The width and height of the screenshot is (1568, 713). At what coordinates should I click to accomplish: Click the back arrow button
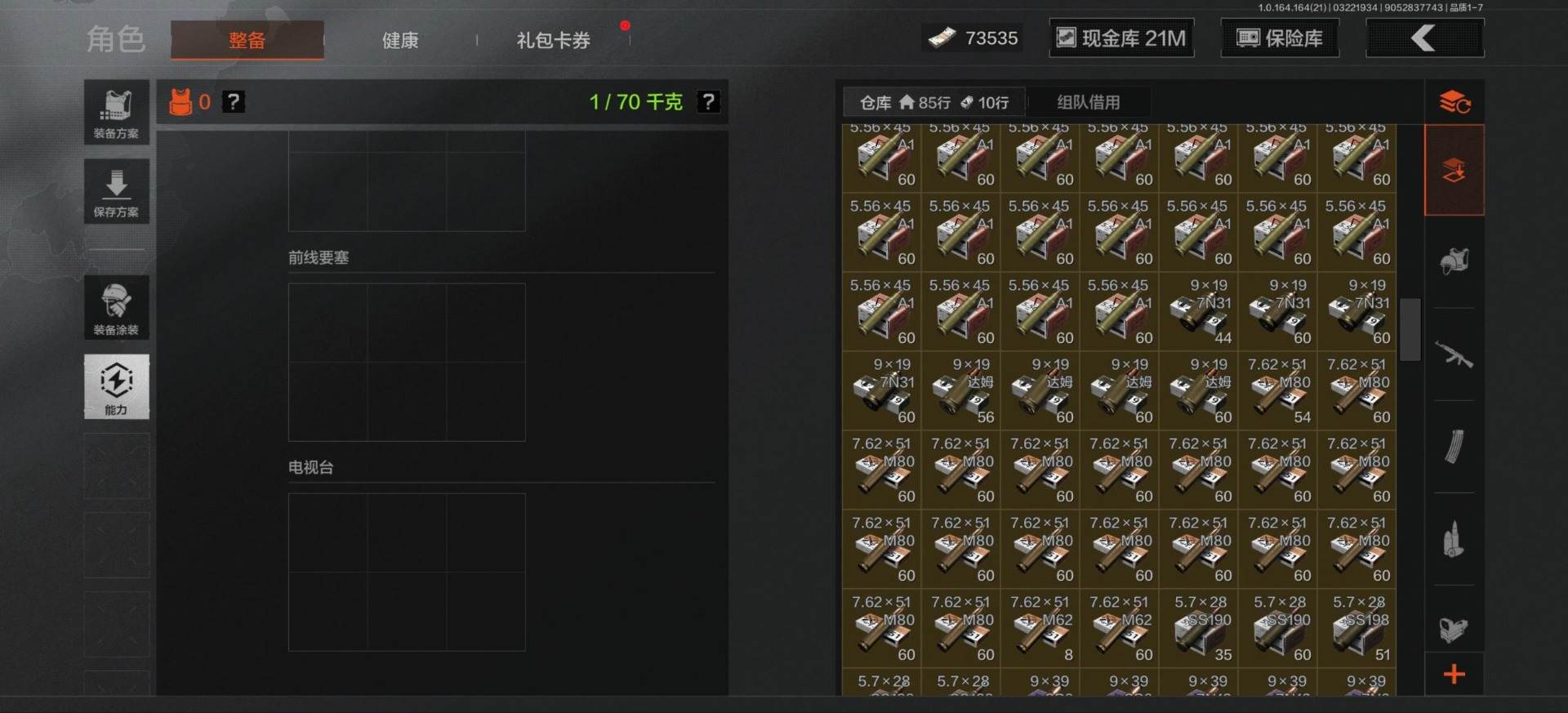(x=1424, y=38)
